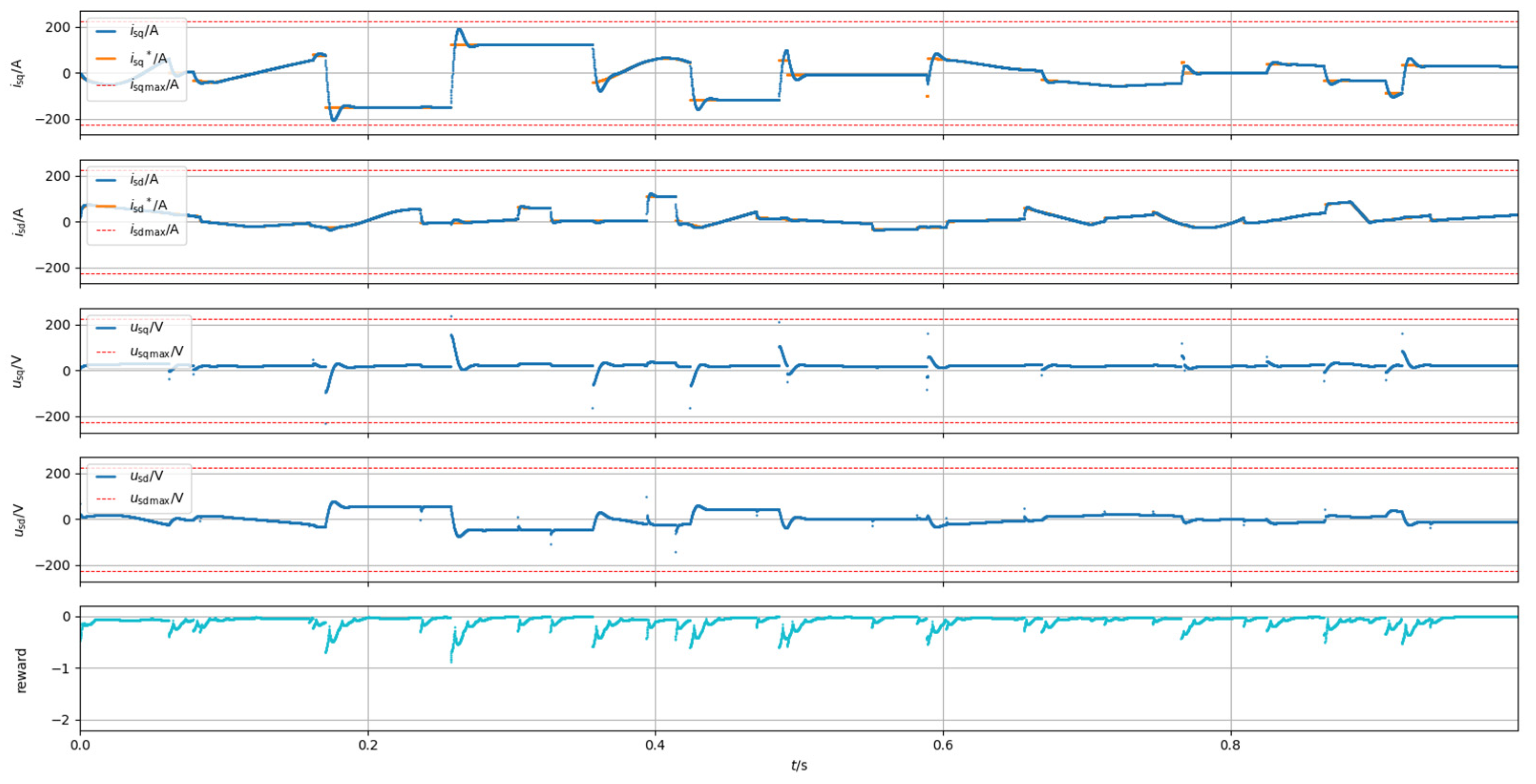Click the u_sd/V legend entry
This screenshot has width=1536, height=784.
click(146, 476)
